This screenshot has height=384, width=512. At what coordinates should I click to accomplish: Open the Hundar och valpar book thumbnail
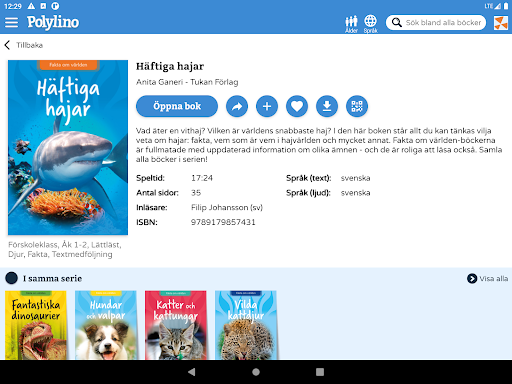point(106,325)
